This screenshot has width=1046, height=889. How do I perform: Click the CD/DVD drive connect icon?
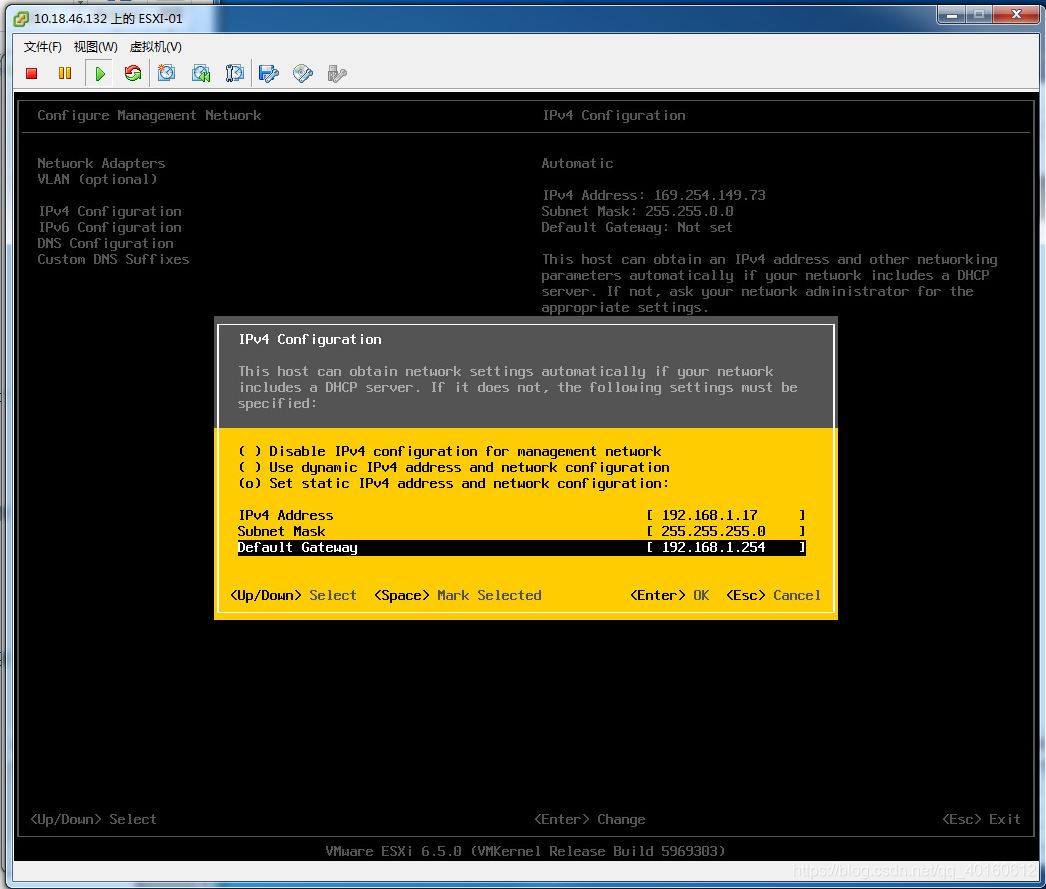pyautogui.click(x=303, y=73)
